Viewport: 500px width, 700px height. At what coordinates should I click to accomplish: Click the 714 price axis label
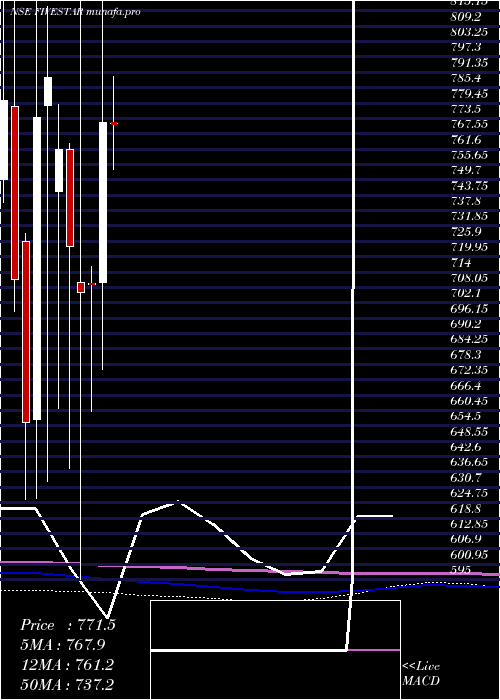(461, 263)
